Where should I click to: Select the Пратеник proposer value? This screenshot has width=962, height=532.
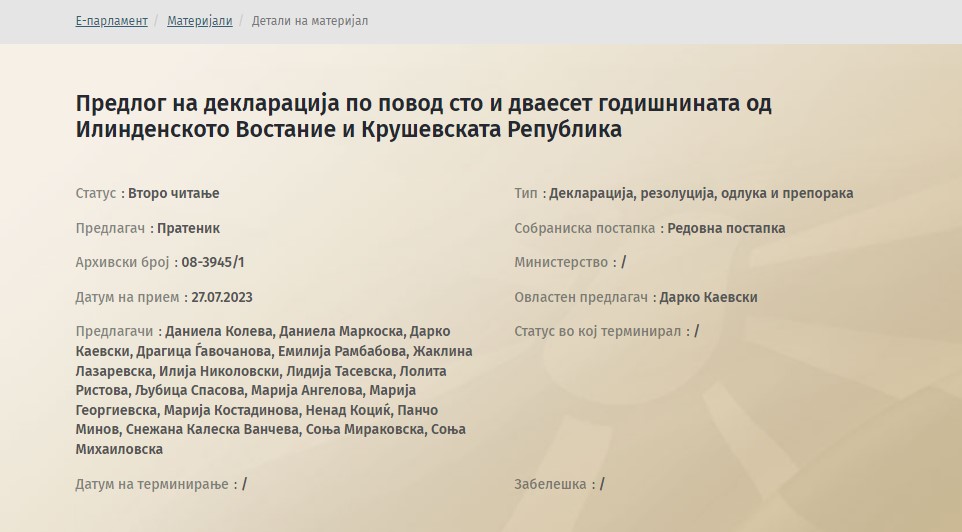188,228
